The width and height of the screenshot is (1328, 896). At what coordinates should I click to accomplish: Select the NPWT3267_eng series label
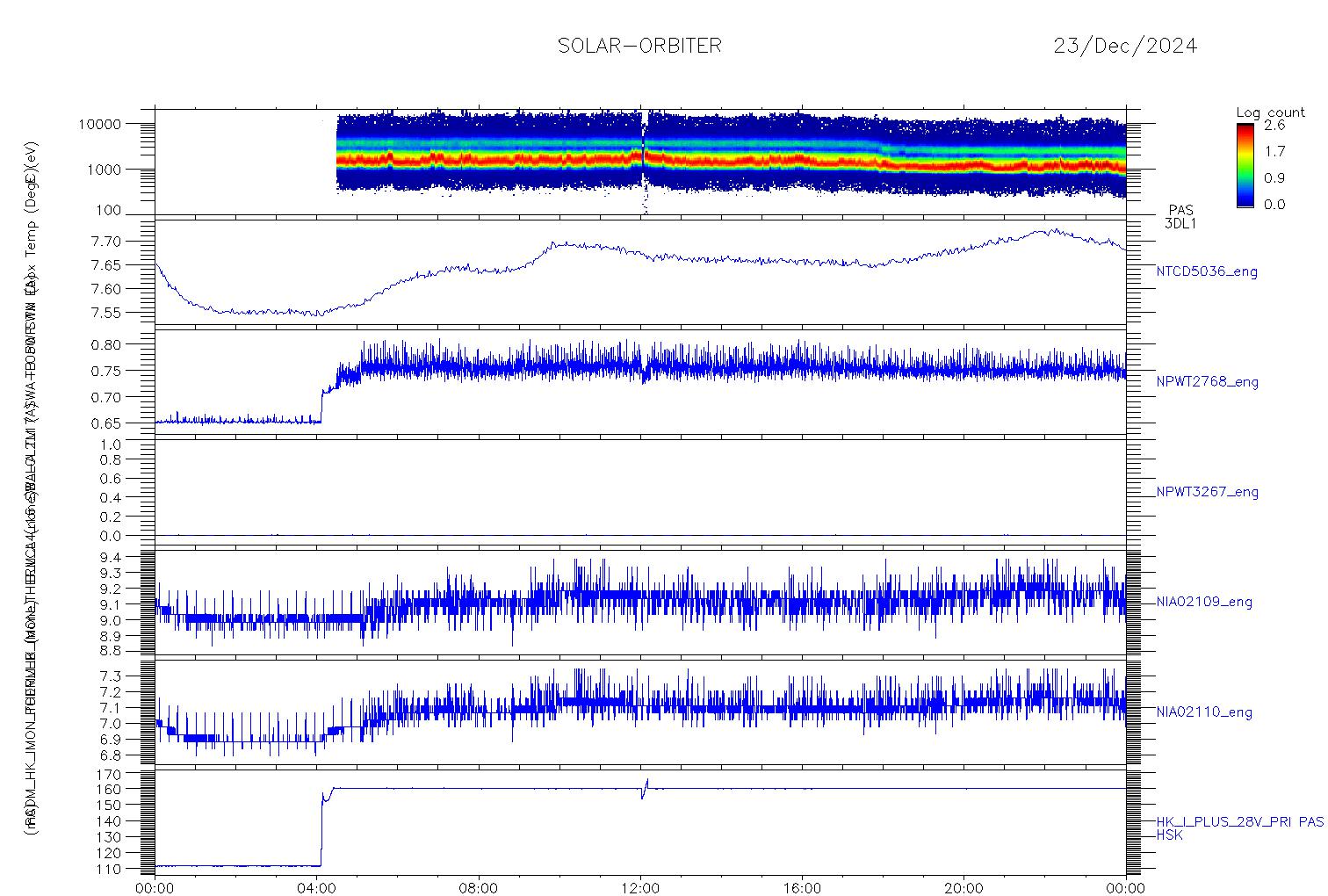(x=1208, y=492)
